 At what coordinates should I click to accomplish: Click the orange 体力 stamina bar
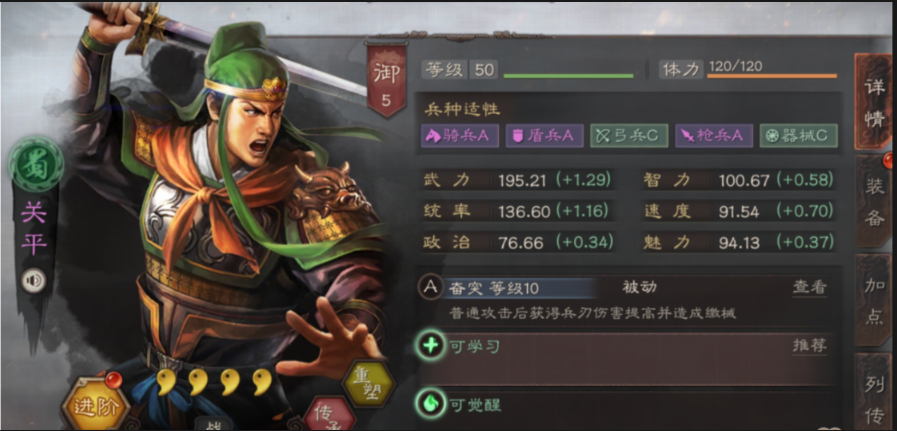772,76
